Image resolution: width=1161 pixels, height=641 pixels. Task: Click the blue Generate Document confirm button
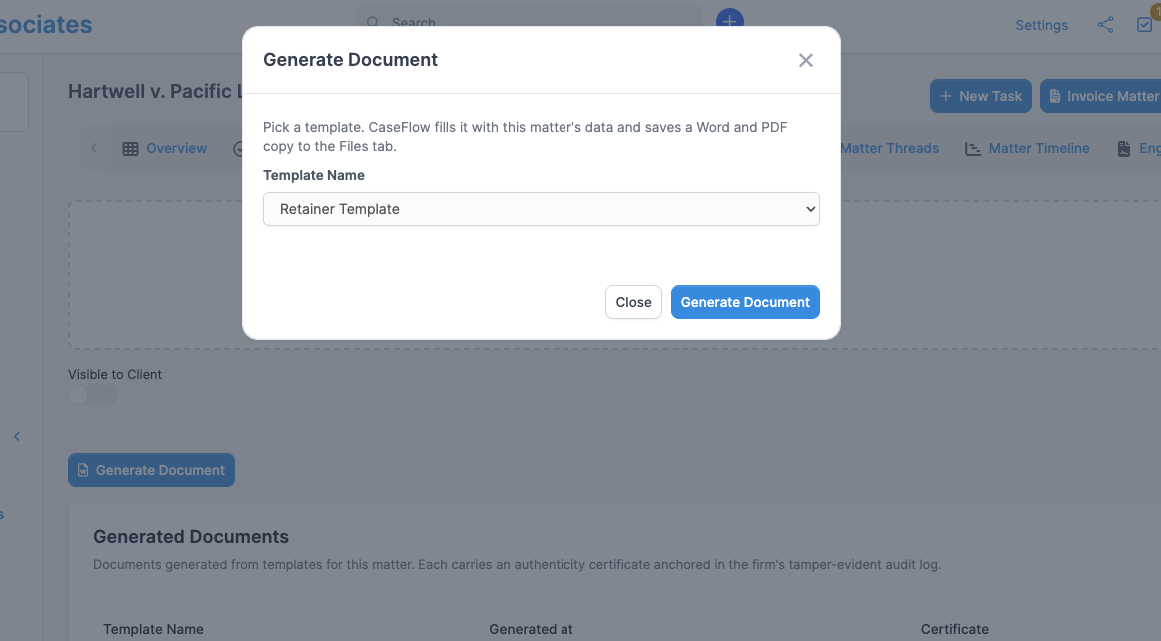point(745,302)
